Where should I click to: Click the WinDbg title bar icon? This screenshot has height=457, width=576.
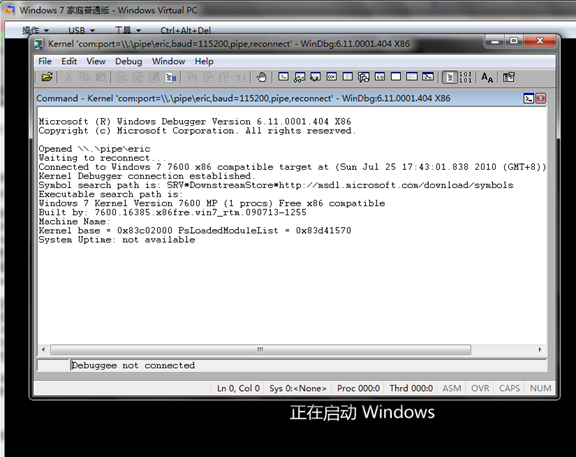(x=39, y=44)
